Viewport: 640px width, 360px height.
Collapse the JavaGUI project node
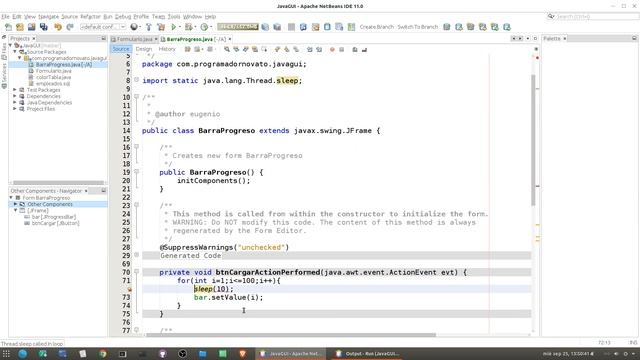(11, 46)
